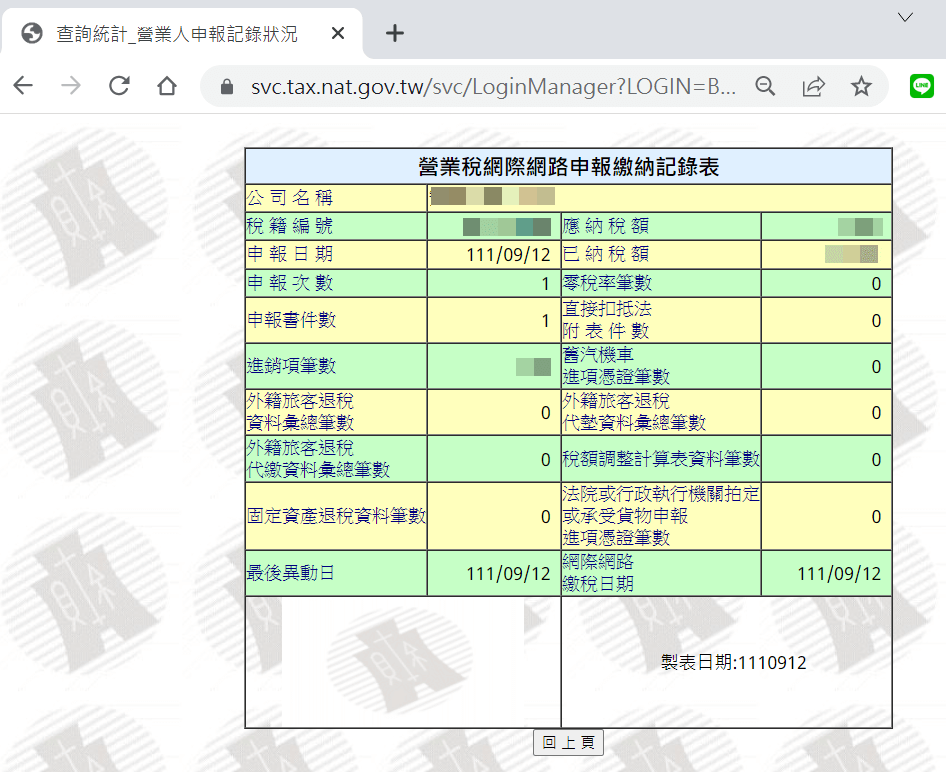Click the 0 value beside 稅額調整計算表資料筆數
946x772 pixels.
pyautogui.click(x=876, y=460)
